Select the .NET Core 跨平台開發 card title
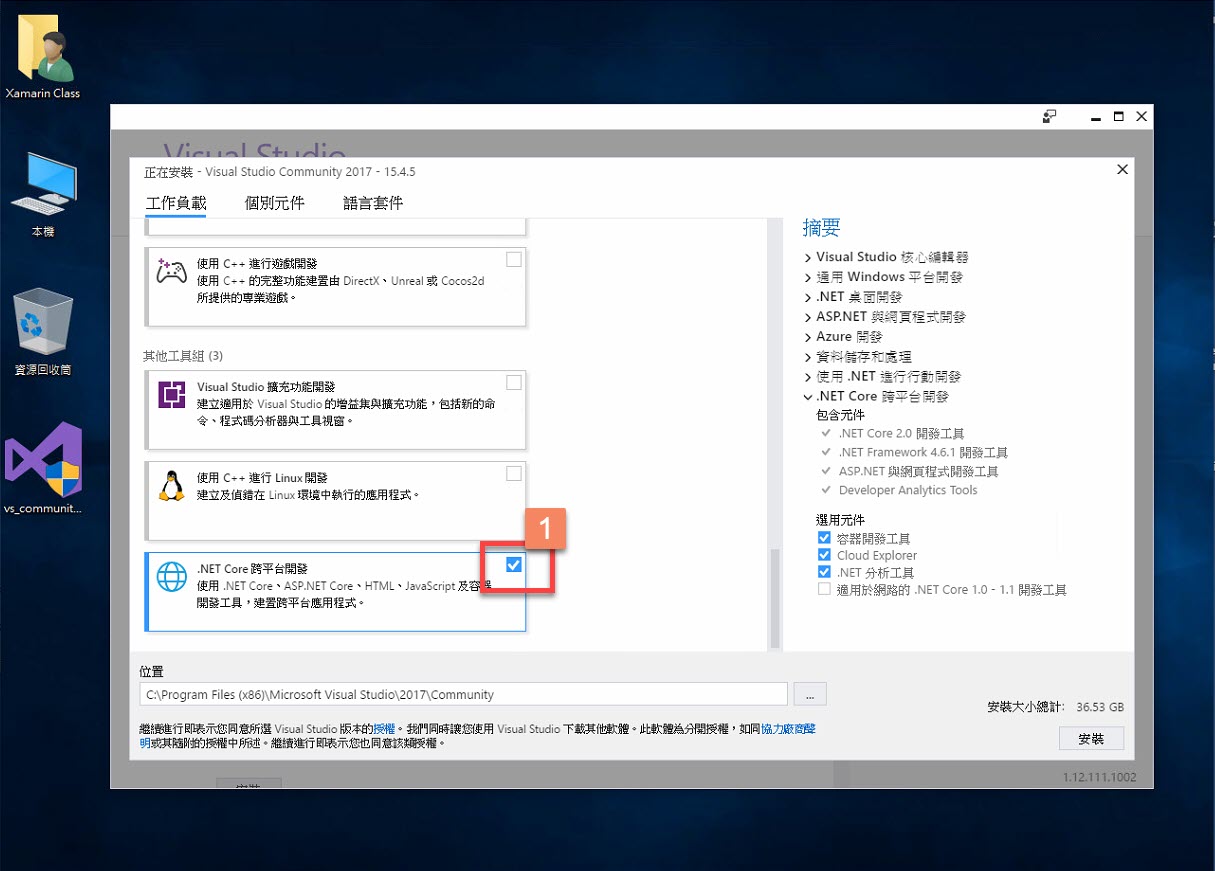This screenshot has height=871, width=1215. [x=253, y=569]
